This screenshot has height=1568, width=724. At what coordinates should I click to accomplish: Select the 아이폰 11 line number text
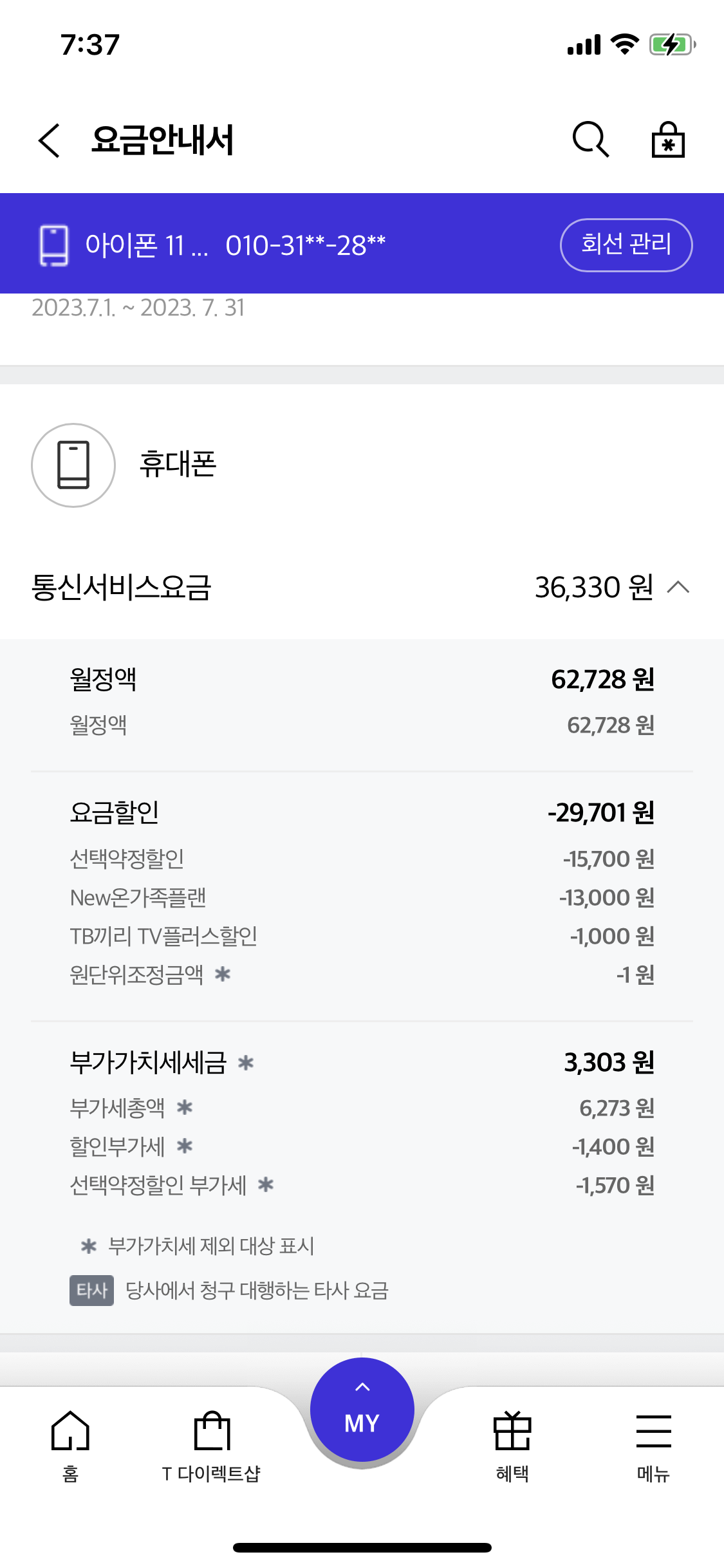[x=236, y=245]
